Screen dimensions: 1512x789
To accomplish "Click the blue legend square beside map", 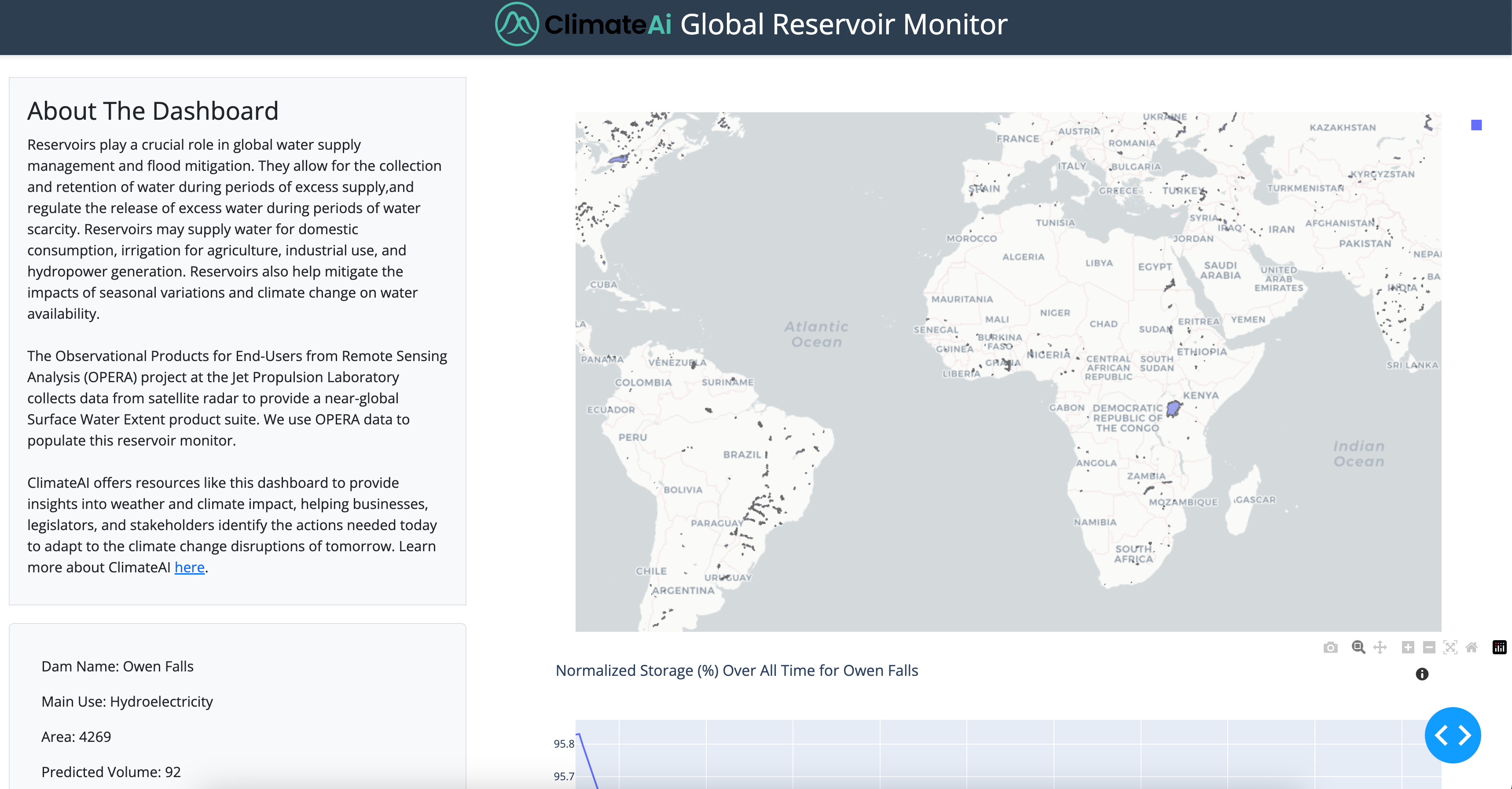I will pos(1476,125).
